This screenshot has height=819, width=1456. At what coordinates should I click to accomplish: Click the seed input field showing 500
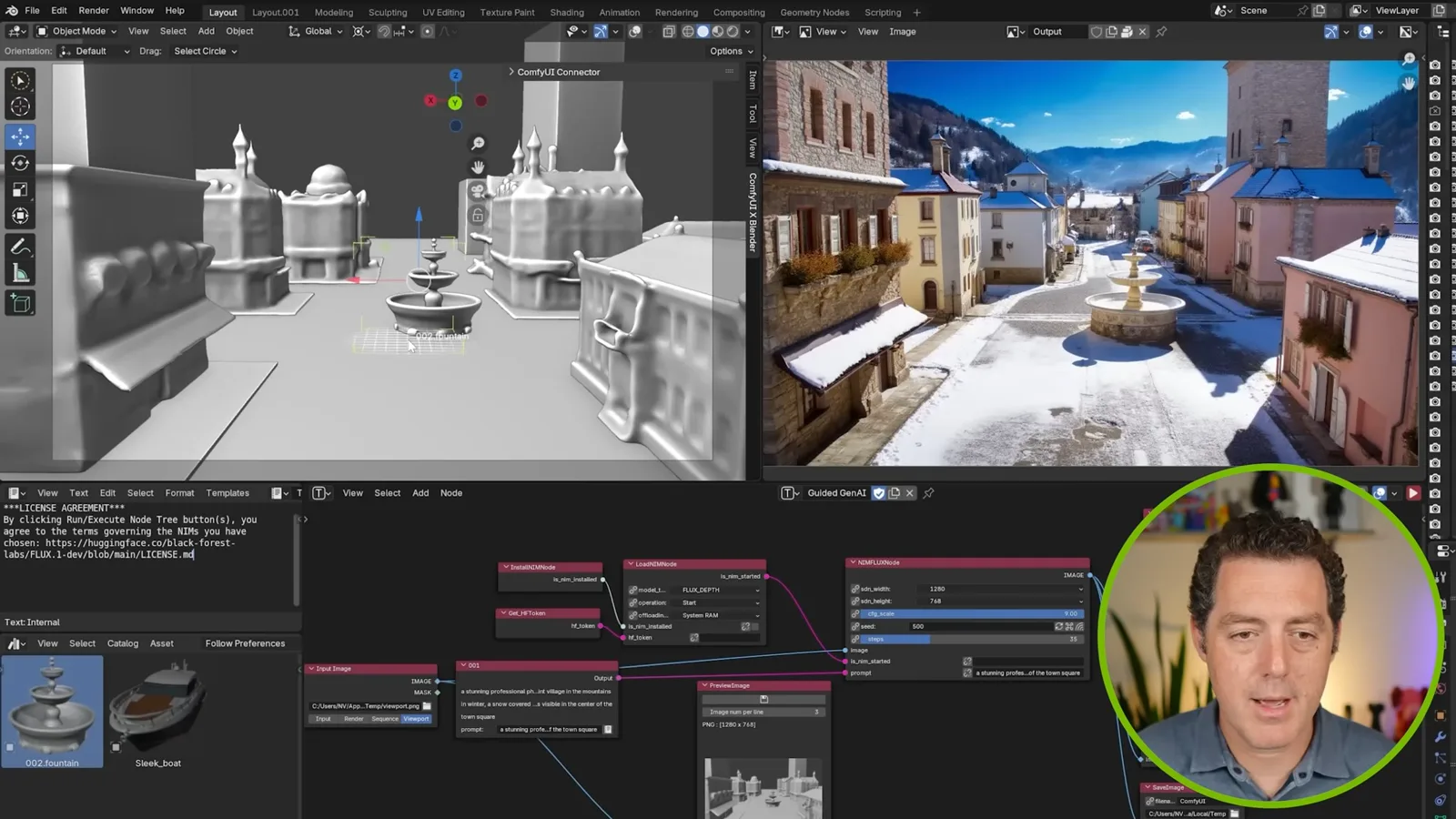point(981,626)
